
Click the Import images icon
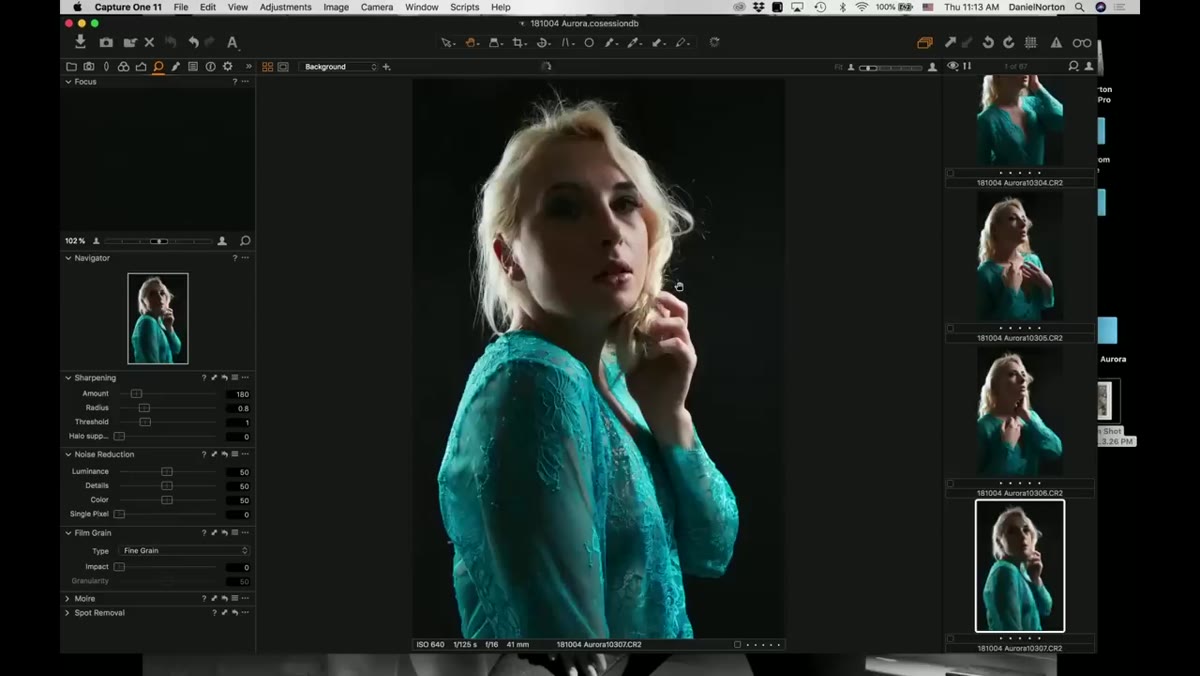coord(80,42)
